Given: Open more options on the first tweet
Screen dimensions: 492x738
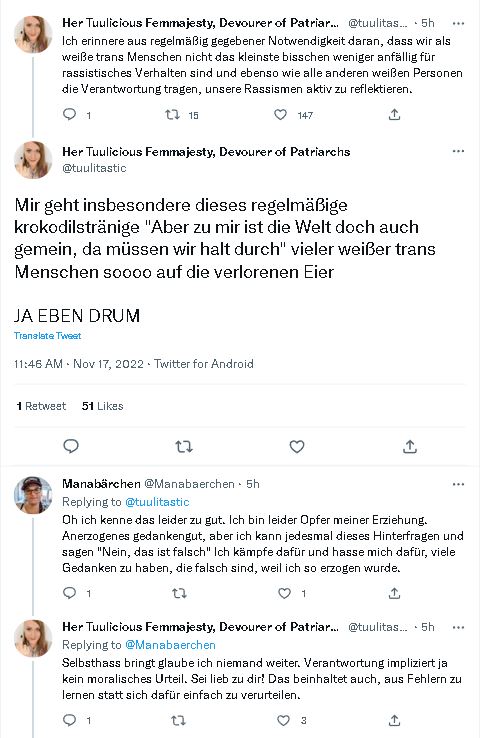Looking at the screenshot, I should [x=458, y=23].
